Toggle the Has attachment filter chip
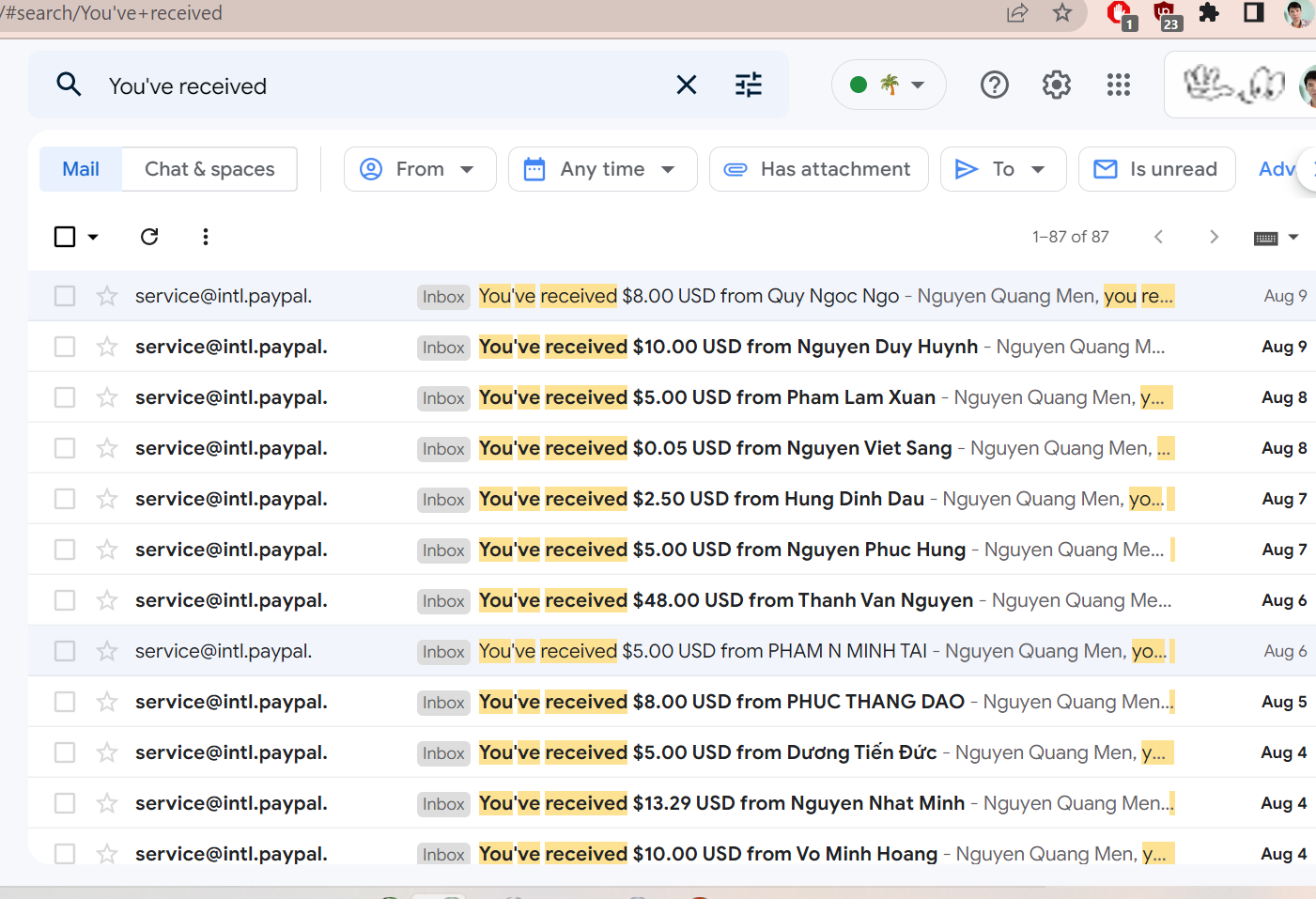Screen dimensions: 1316x899 point(819,169)
